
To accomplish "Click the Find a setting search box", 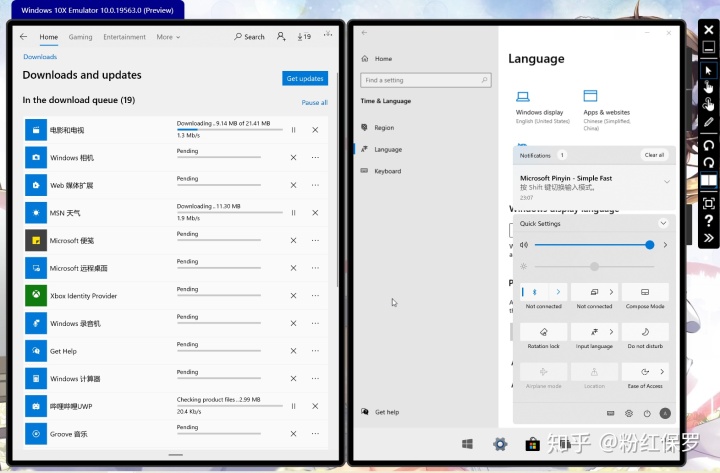I will click(x=426, y=80).
